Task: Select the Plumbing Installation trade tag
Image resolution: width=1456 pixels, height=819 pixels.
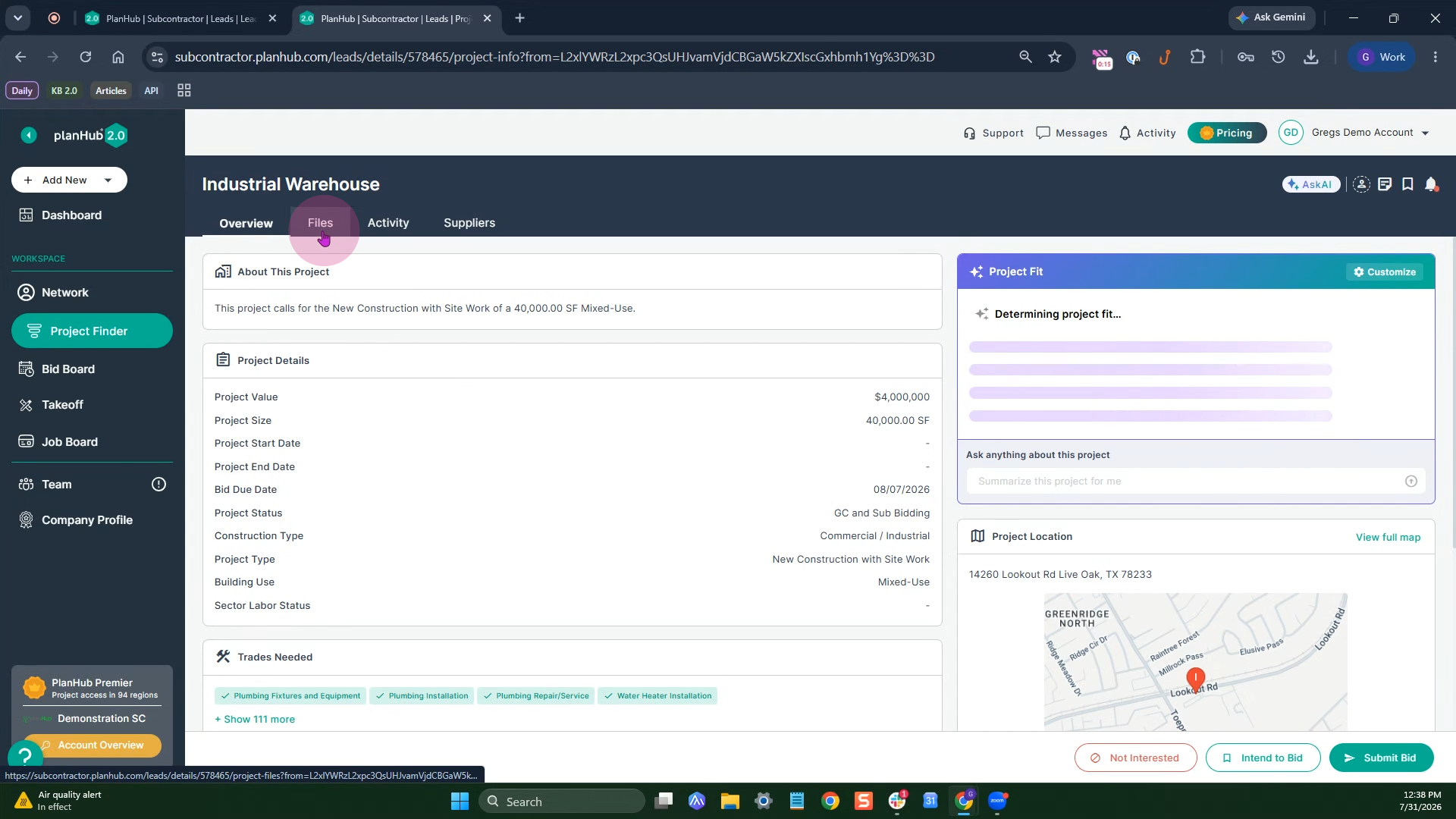Action: (x=422, y=696)
